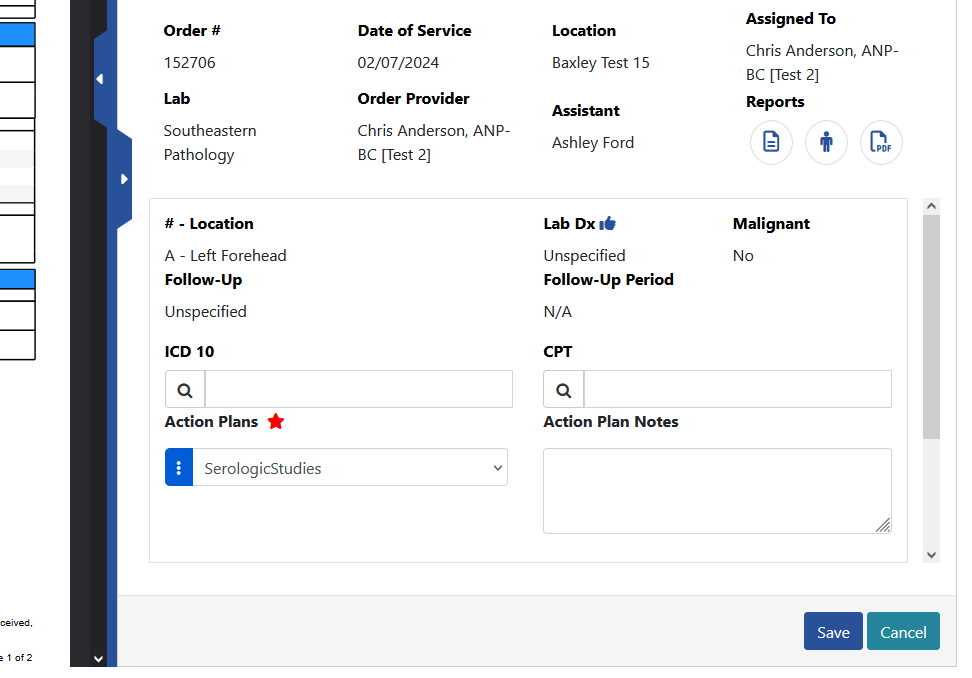Collapse the panel using the left-pointing arrow
This screenshot has width=972, height=678.
(x=98, y=77)
